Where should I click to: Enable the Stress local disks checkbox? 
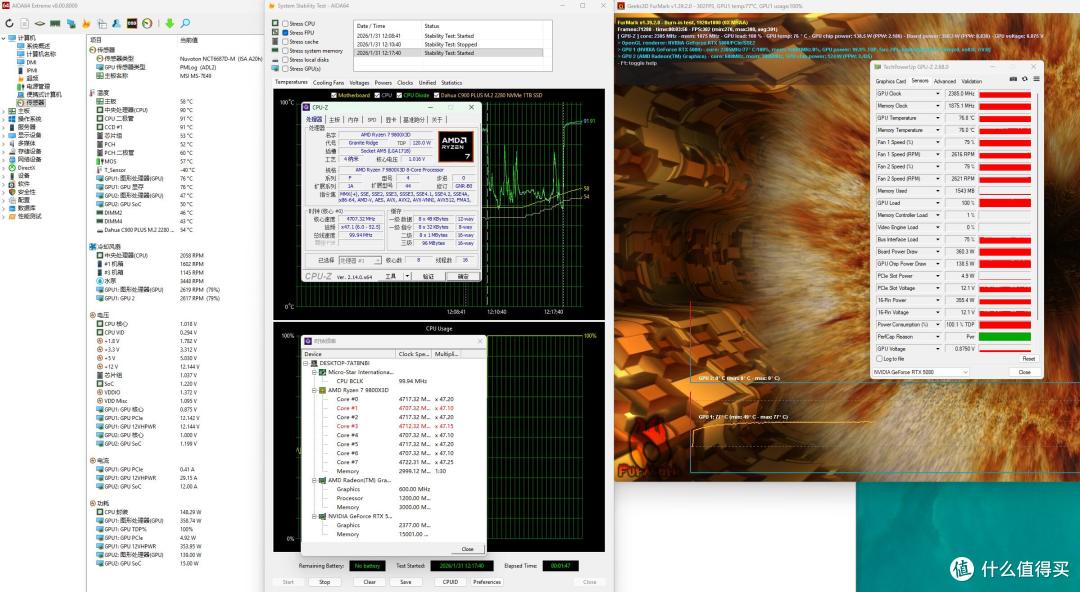click(x=285, y=59)
